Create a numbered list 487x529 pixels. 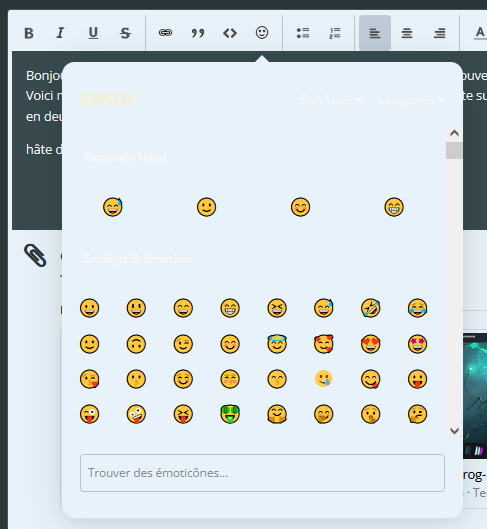pyautogui.click(x=335, y=33)
